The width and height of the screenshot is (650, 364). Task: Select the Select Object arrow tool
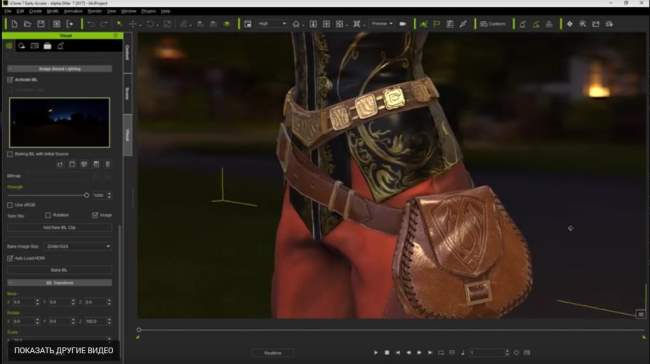[x=119, y=24]
